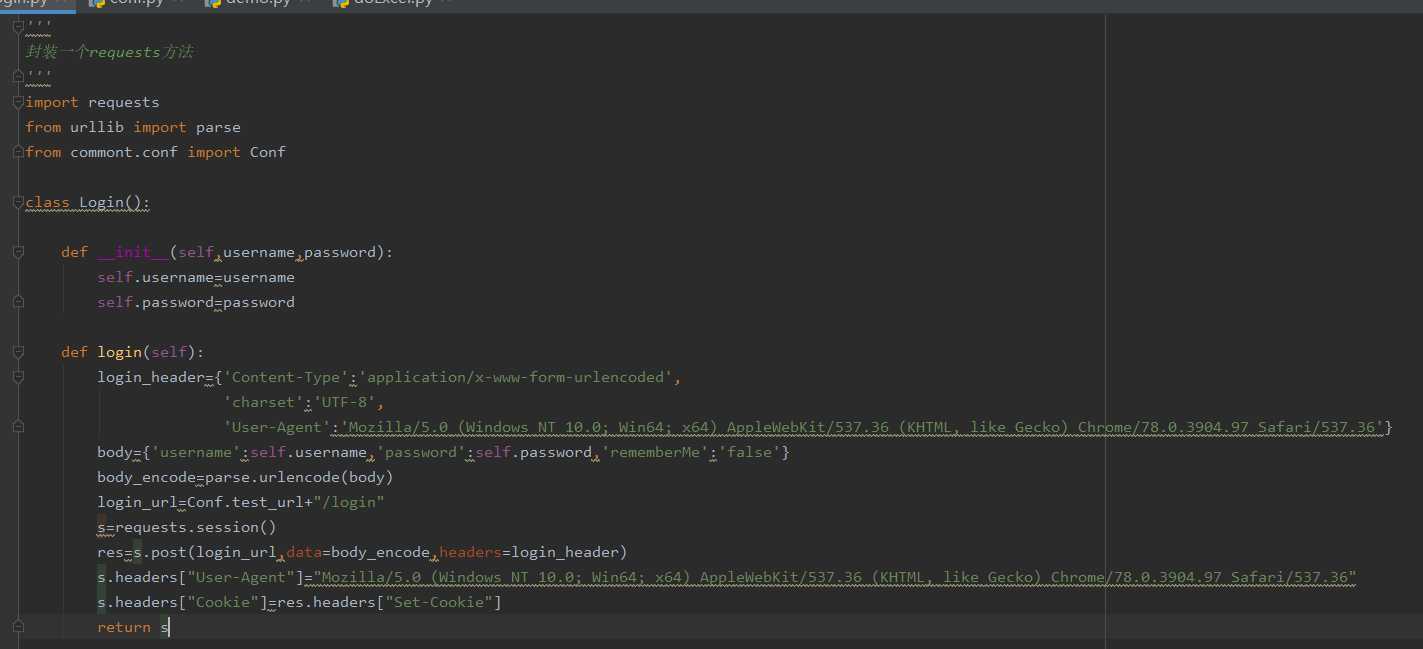Click 'Safari/537.36' in the s.headers User-Agent line
Screen dimensions: 1423x649
pyautogui.click(x=1289, y=577)
